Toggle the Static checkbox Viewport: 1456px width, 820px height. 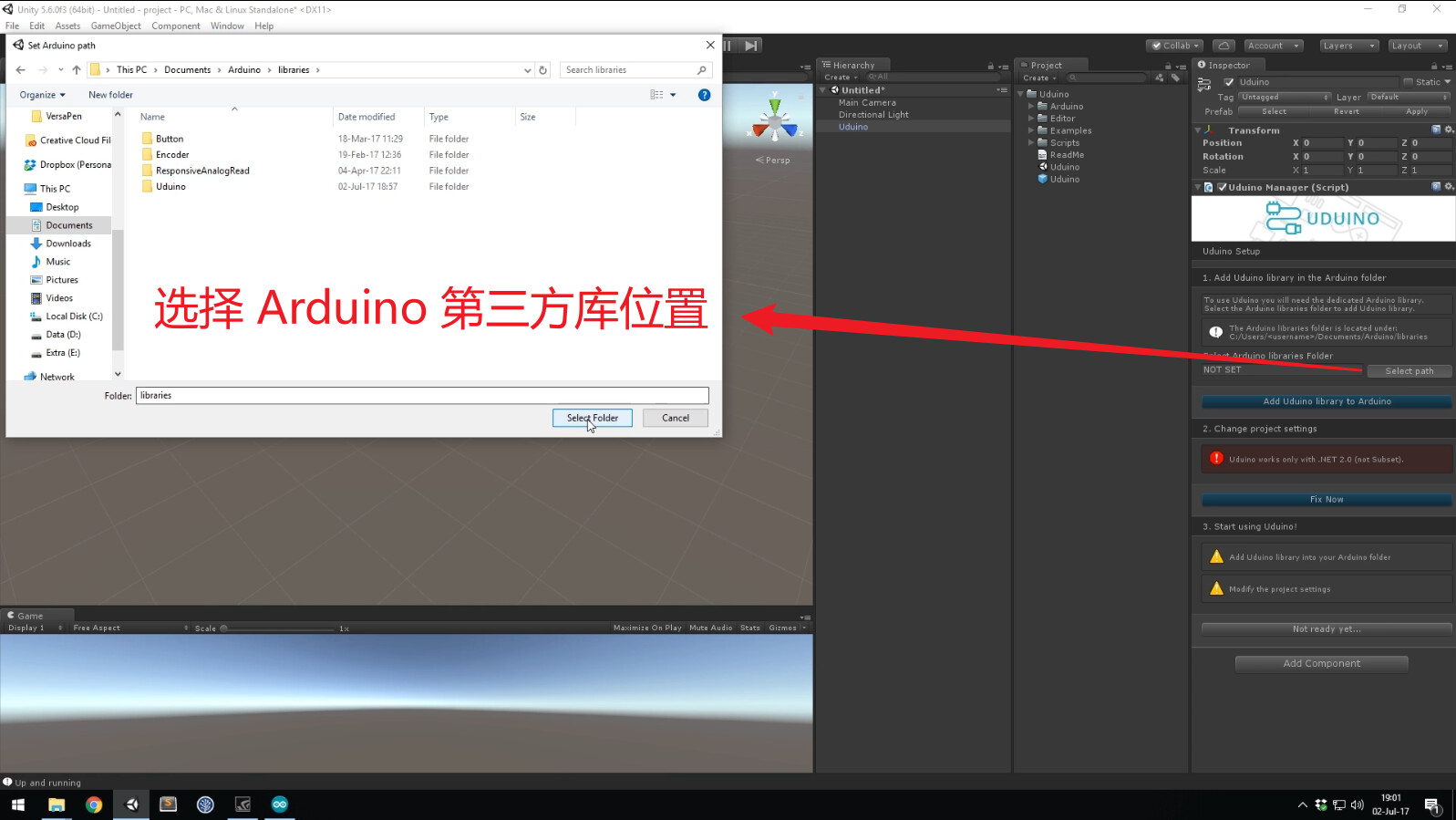tap(1408, 82)
